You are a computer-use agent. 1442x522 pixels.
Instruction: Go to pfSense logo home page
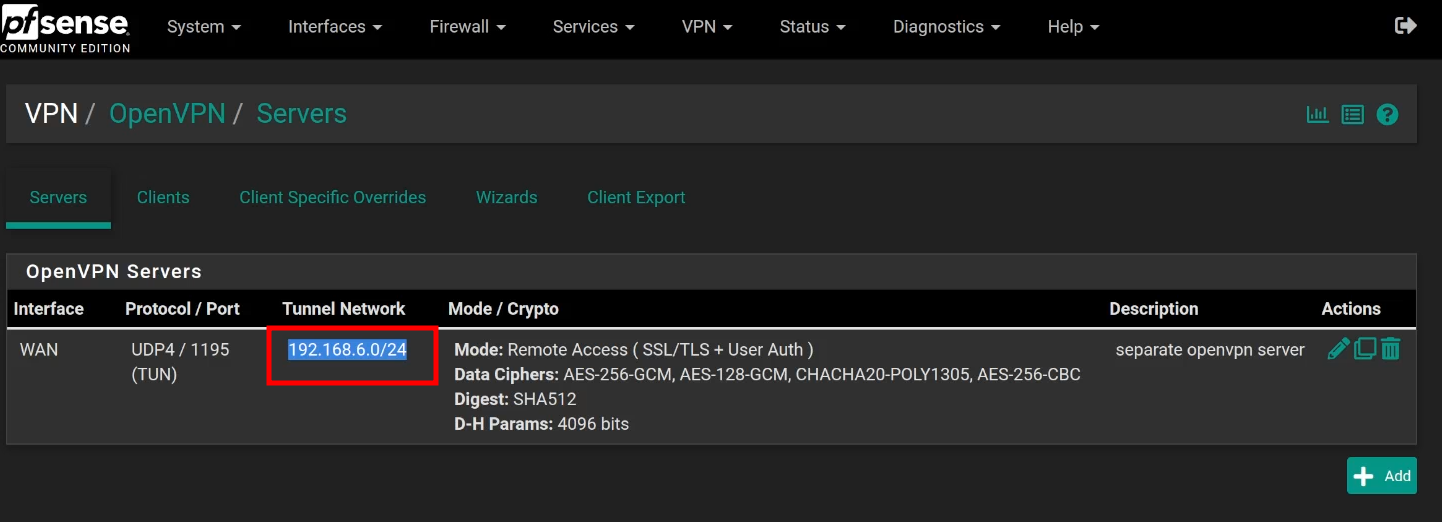click(x=65, y=28)
